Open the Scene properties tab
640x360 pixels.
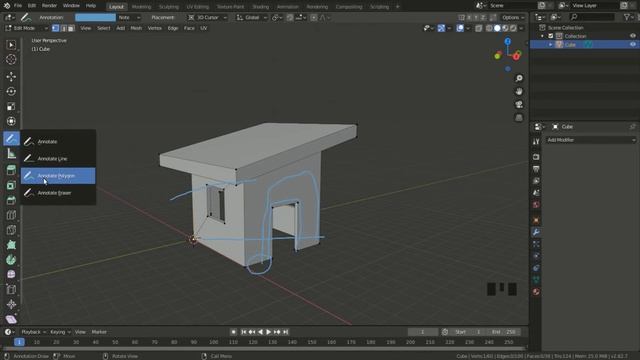coord(536,193)
